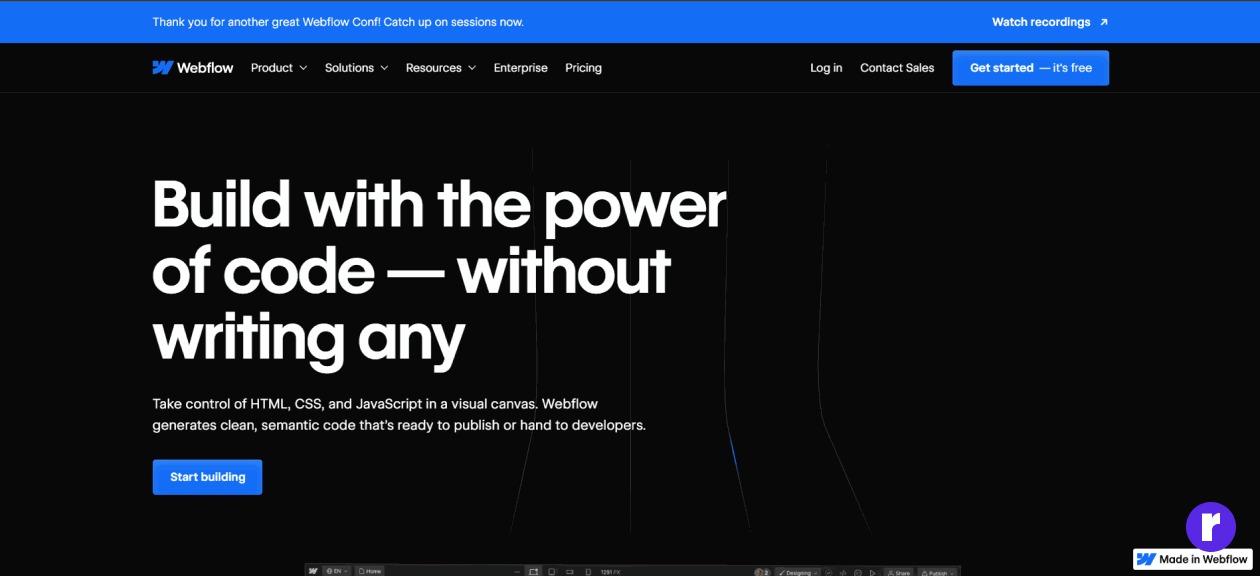
Task: Click the Start building button
Action: [x=207, y=477]
